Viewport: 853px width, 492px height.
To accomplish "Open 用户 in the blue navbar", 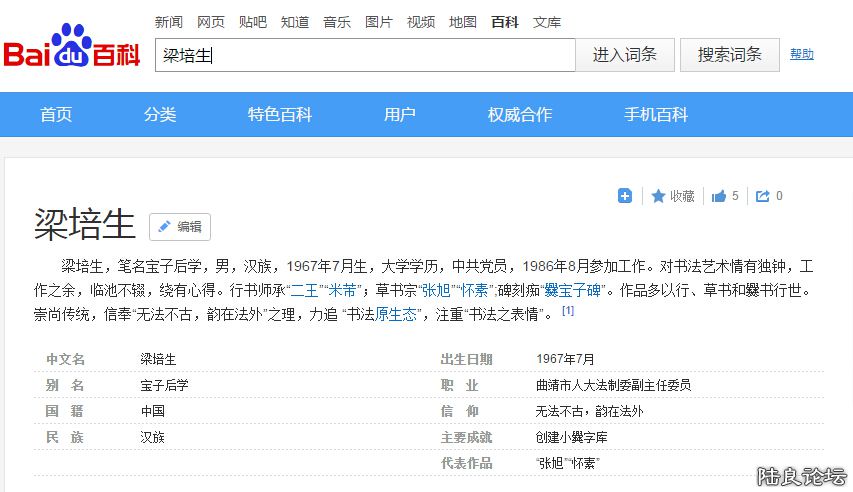I will [400, 114].
